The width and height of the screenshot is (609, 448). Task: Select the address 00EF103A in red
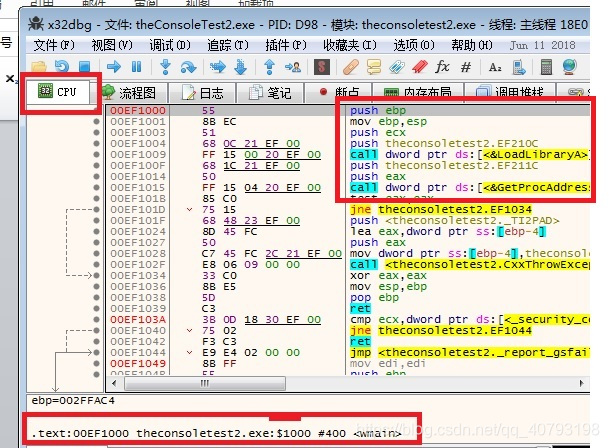[137, 319]
